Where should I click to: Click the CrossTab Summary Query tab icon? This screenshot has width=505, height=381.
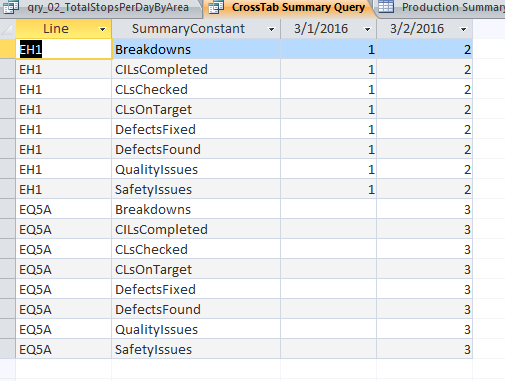(x=216, y=7)
